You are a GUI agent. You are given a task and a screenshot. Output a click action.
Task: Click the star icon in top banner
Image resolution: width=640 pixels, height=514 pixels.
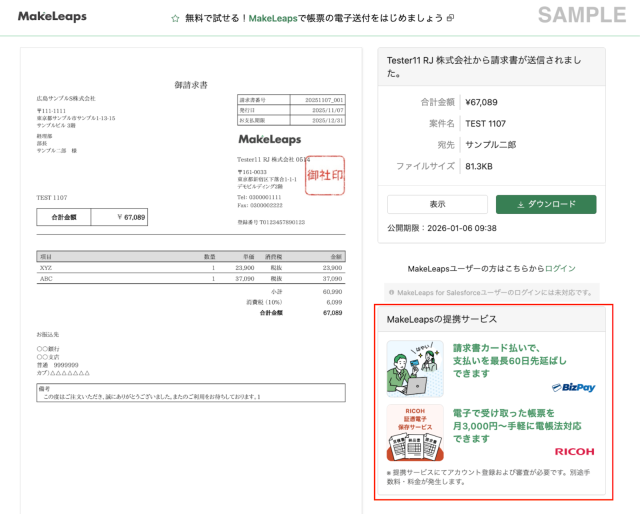[175, 18]
